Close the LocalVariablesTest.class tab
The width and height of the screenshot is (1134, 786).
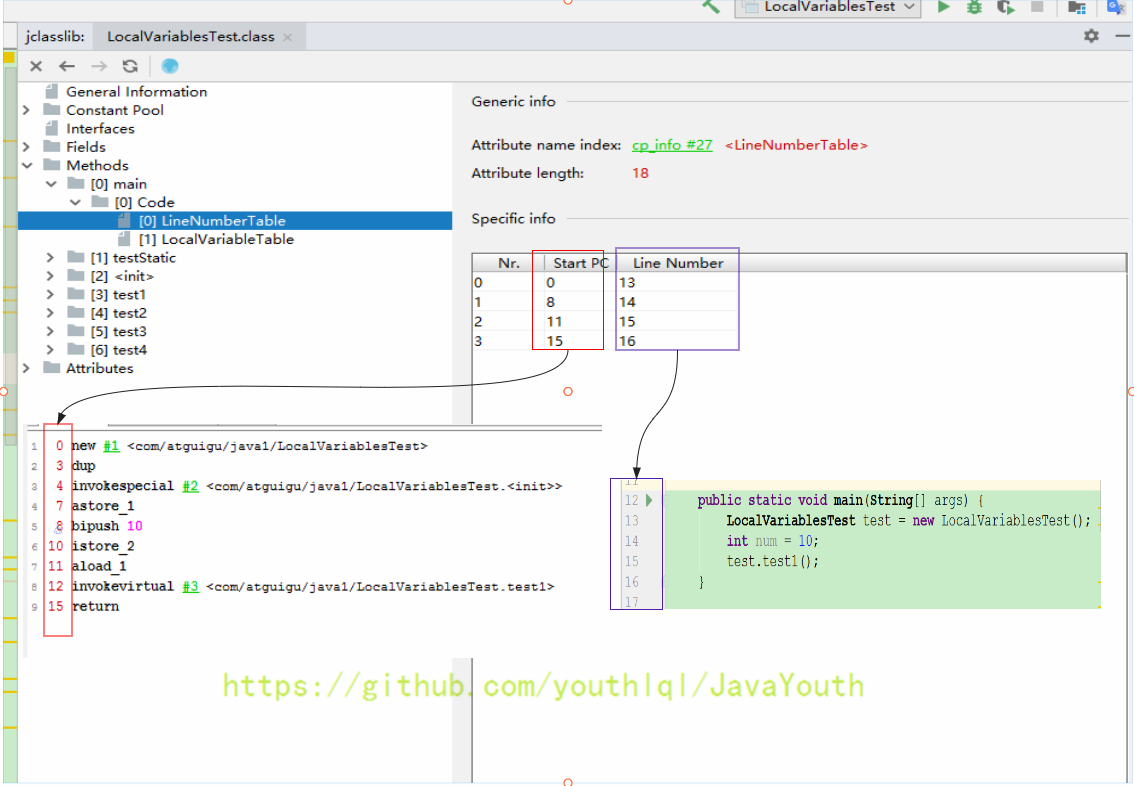pos(287,36)
